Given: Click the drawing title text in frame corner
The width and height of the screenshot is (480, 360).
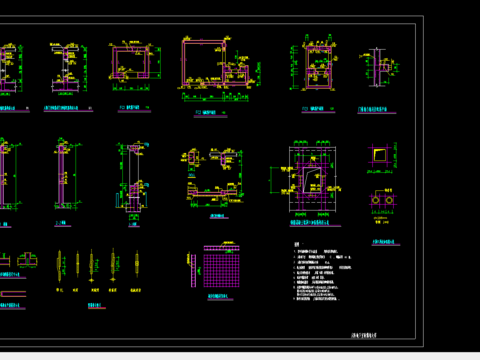Looking at the screenshot, I should [x=364, y=335].
